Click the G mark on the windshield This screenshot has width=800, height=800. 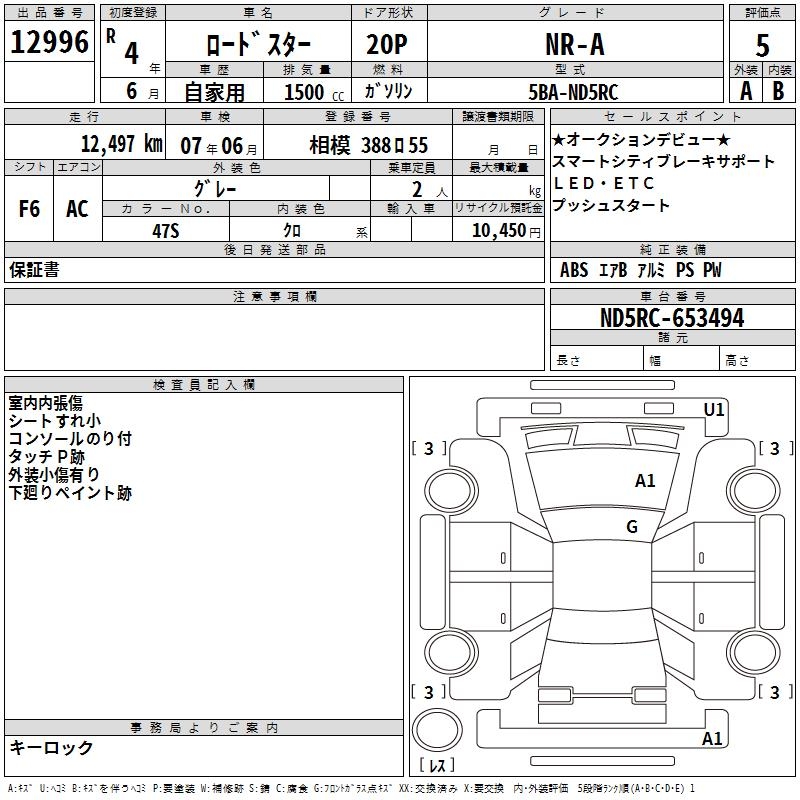click(632, 527)
